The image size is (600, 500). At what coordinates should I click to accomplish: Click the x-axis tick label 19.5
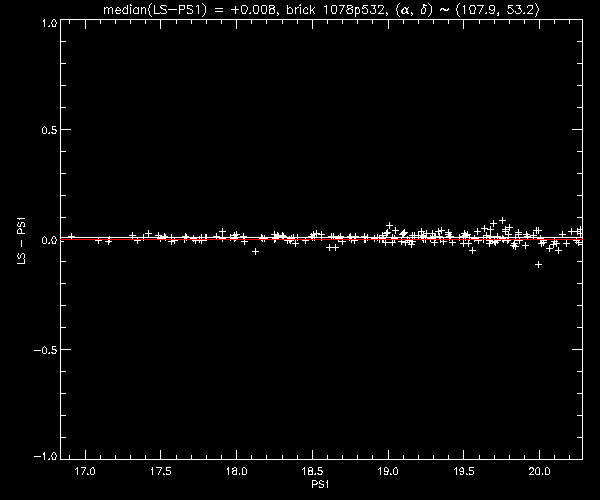(464, 471)
